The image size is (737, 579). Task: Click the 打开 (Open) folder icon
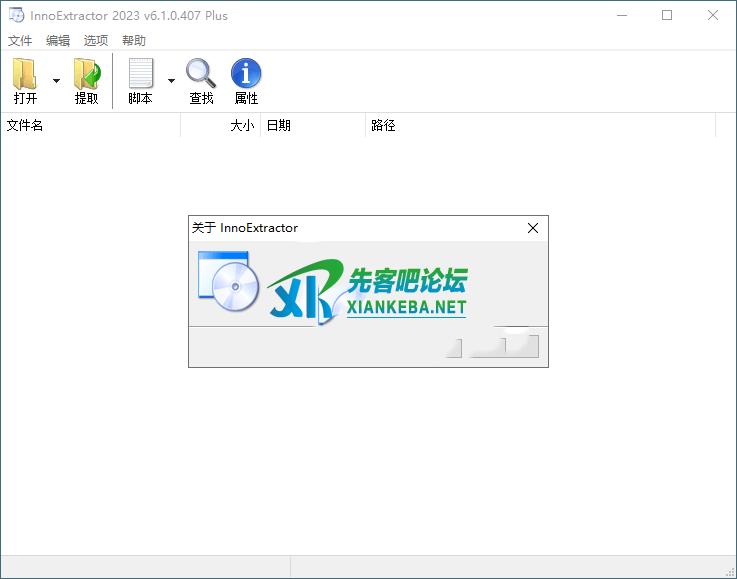pyautogui.click(x=25, y=74)
